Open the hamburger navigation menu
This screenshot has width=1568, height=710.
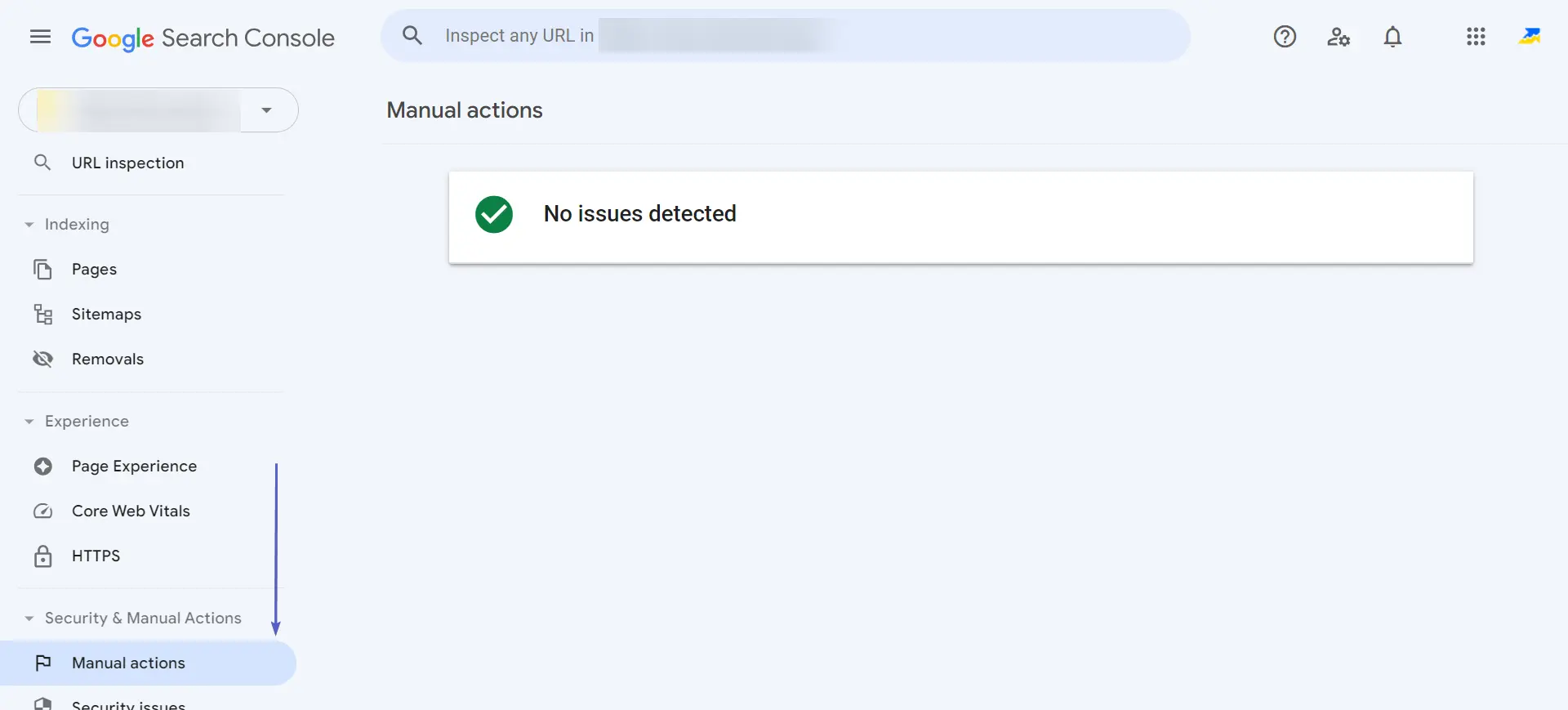click(39, 37)
